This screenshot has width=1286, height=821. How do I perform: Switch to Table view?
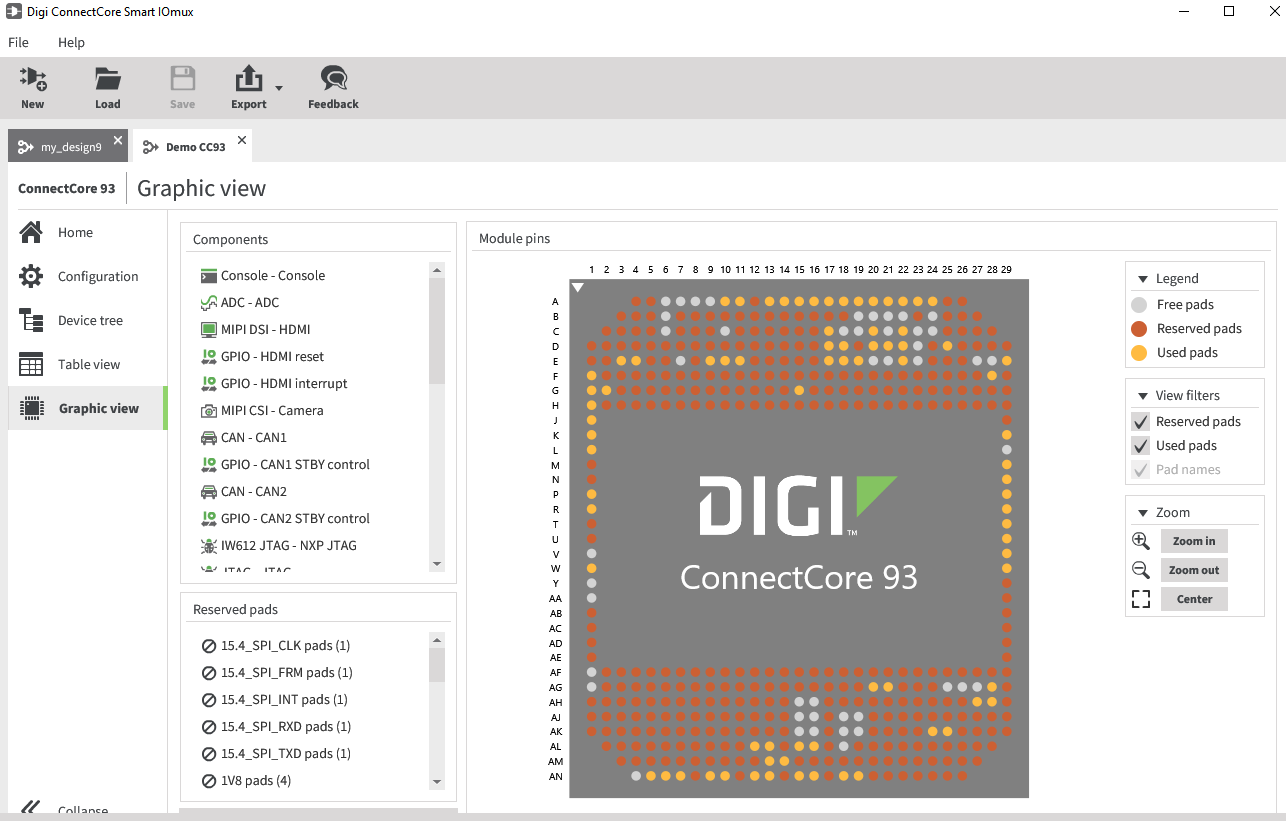(x=88, y=364)
